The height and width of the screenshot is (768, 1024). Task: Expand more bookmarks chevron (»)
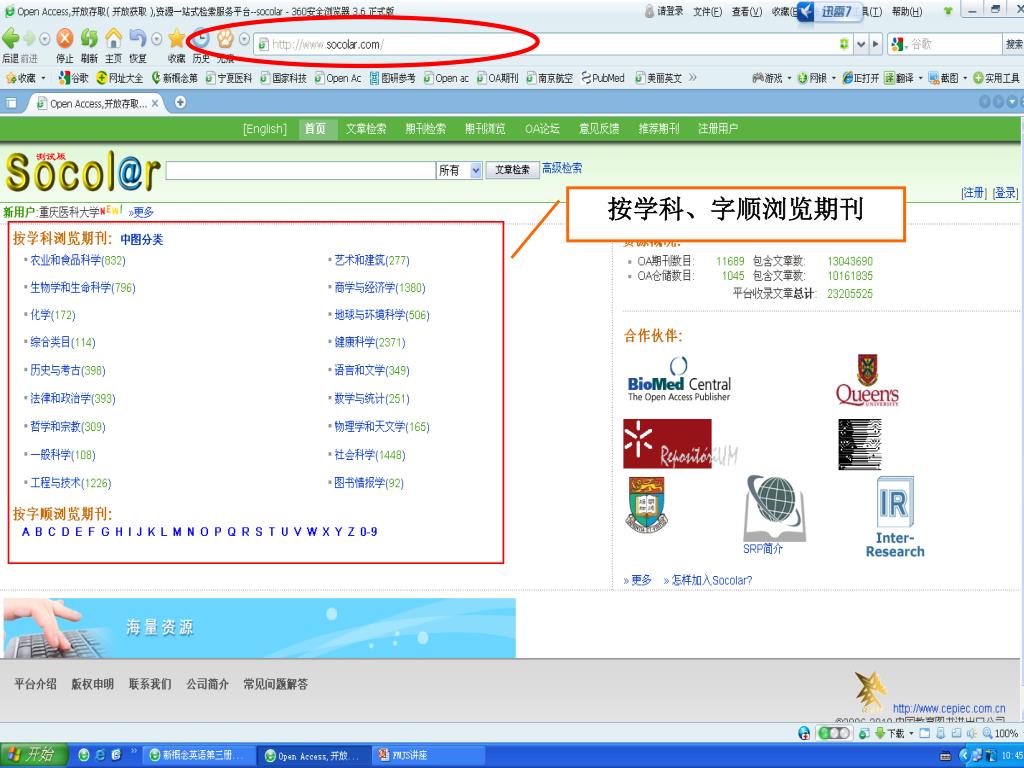[x=692, y=78]
